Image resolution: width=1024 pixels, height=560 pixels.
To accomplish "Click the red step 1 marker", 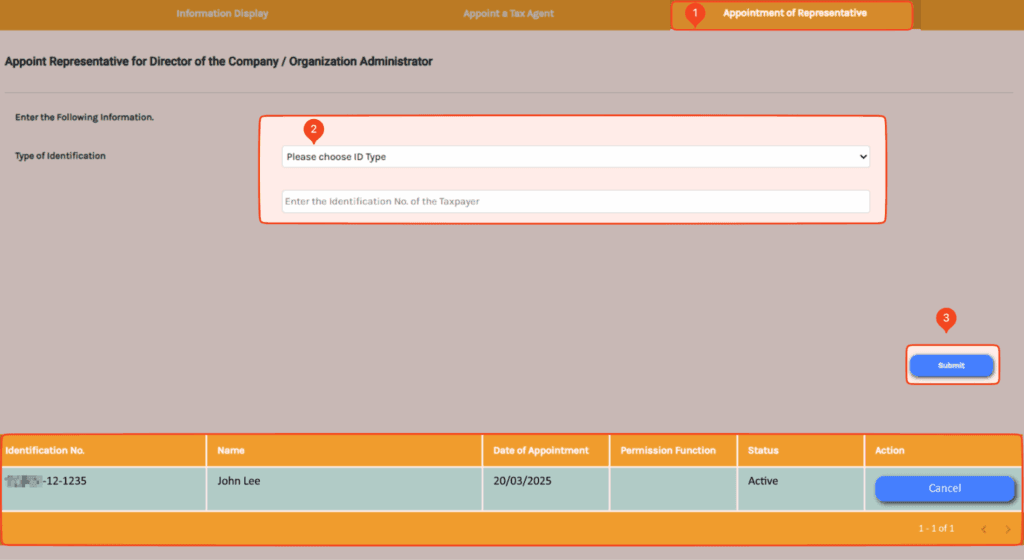I will coord(697,13).
